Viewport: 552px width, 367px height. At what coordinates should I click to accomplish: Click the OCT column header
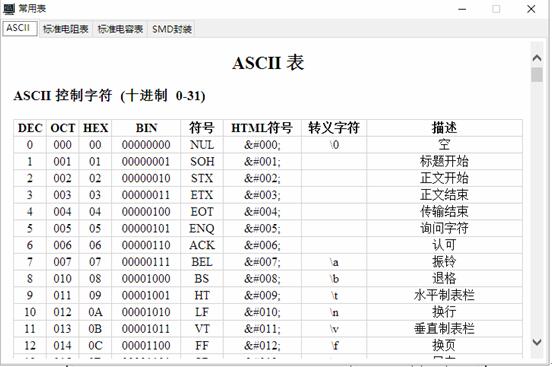tap(63, 128)
